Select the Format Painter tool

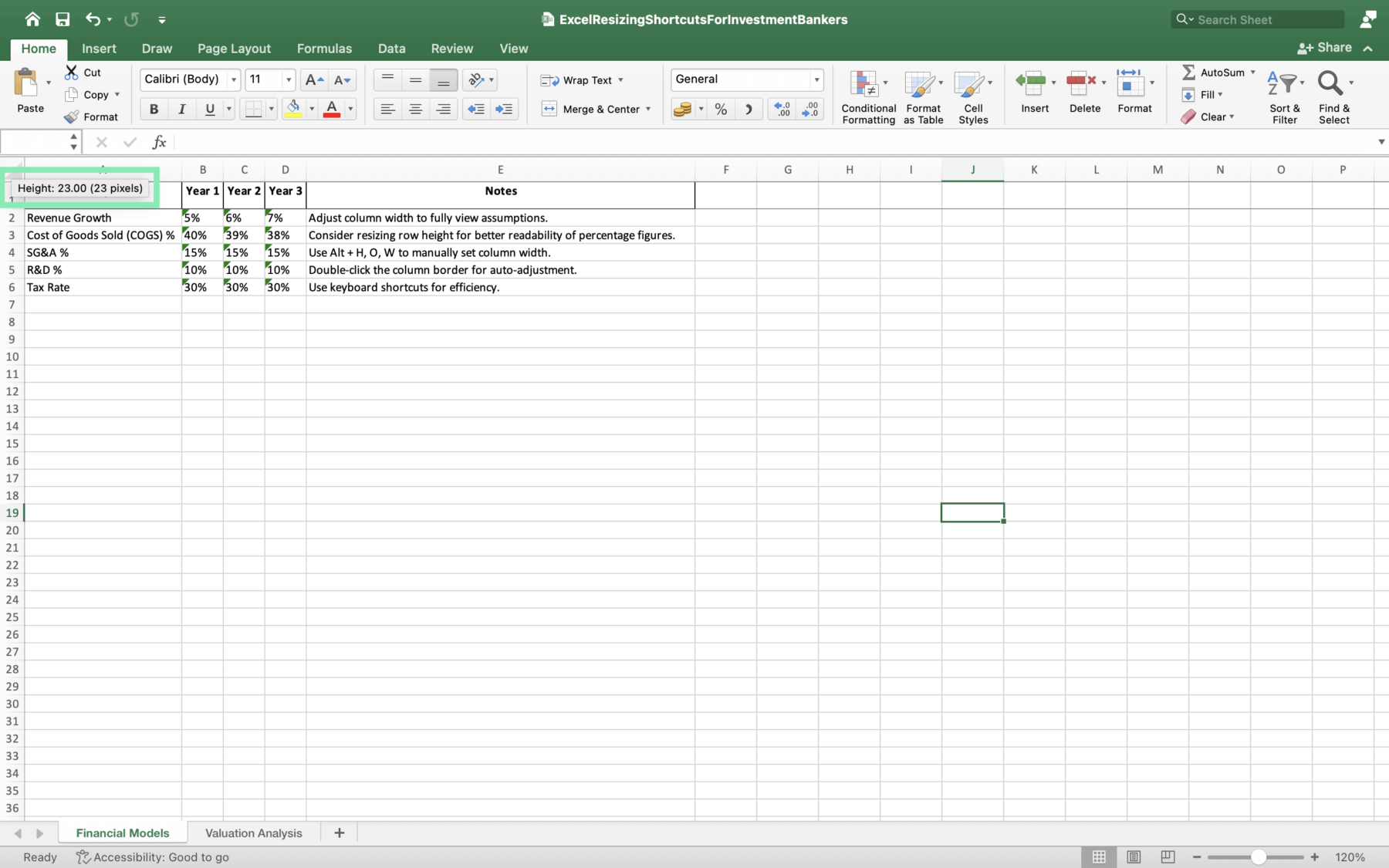tap(92, 117)
